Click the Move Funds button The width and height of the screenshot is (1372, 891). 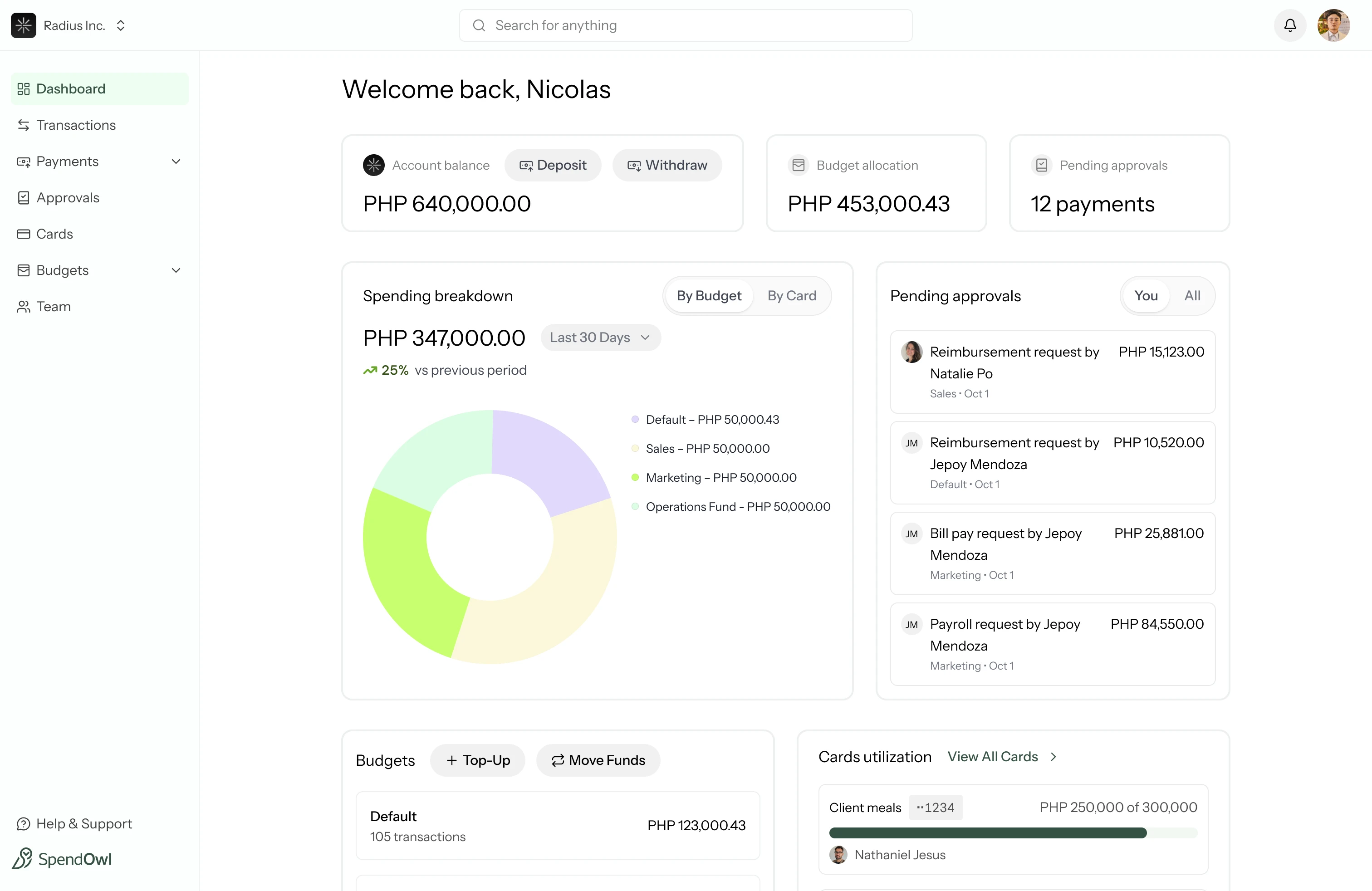pos(598,760)
